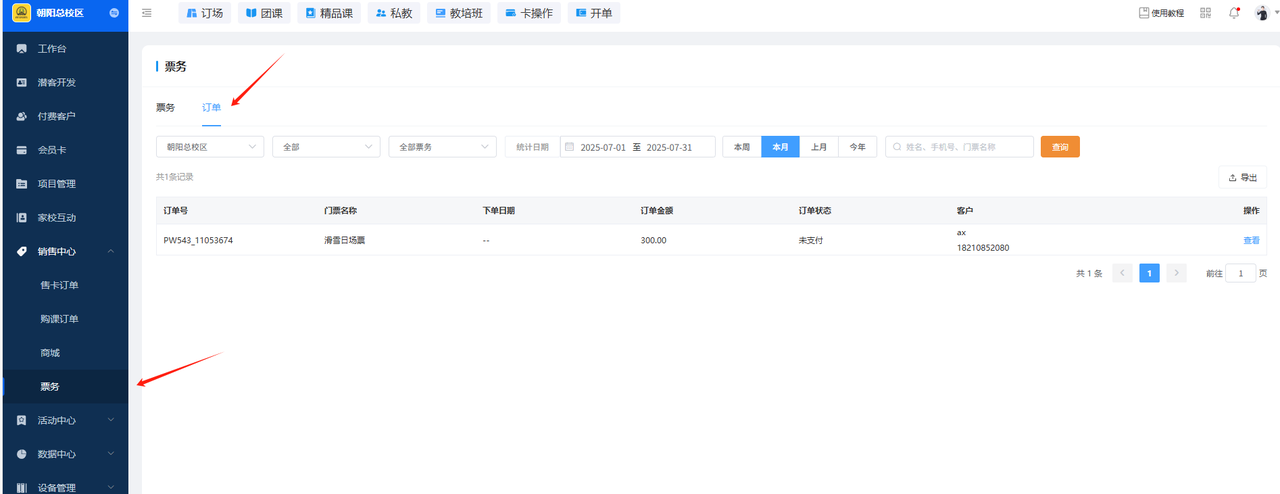Click the campus switch icon beside 朝阳总校区
Viewport: 1280px width, 494px height.
click(x=113, y=13)
